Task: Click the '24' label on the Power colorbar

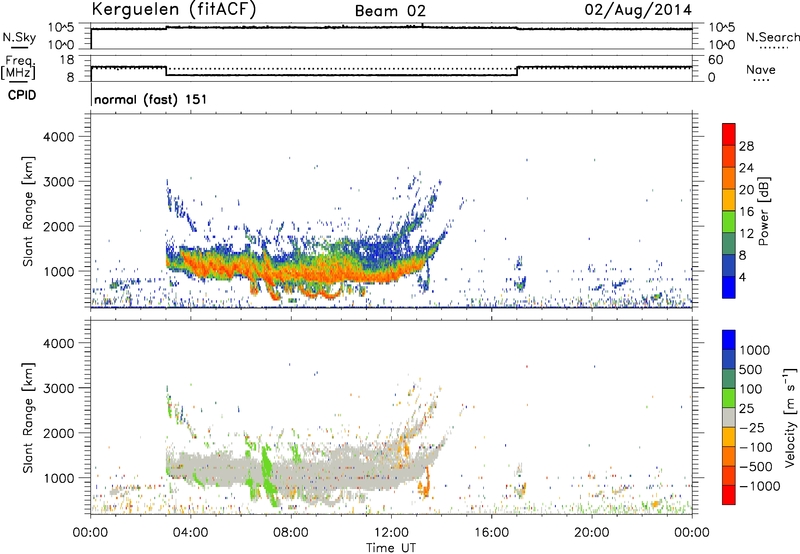Action: pos(746,168)
